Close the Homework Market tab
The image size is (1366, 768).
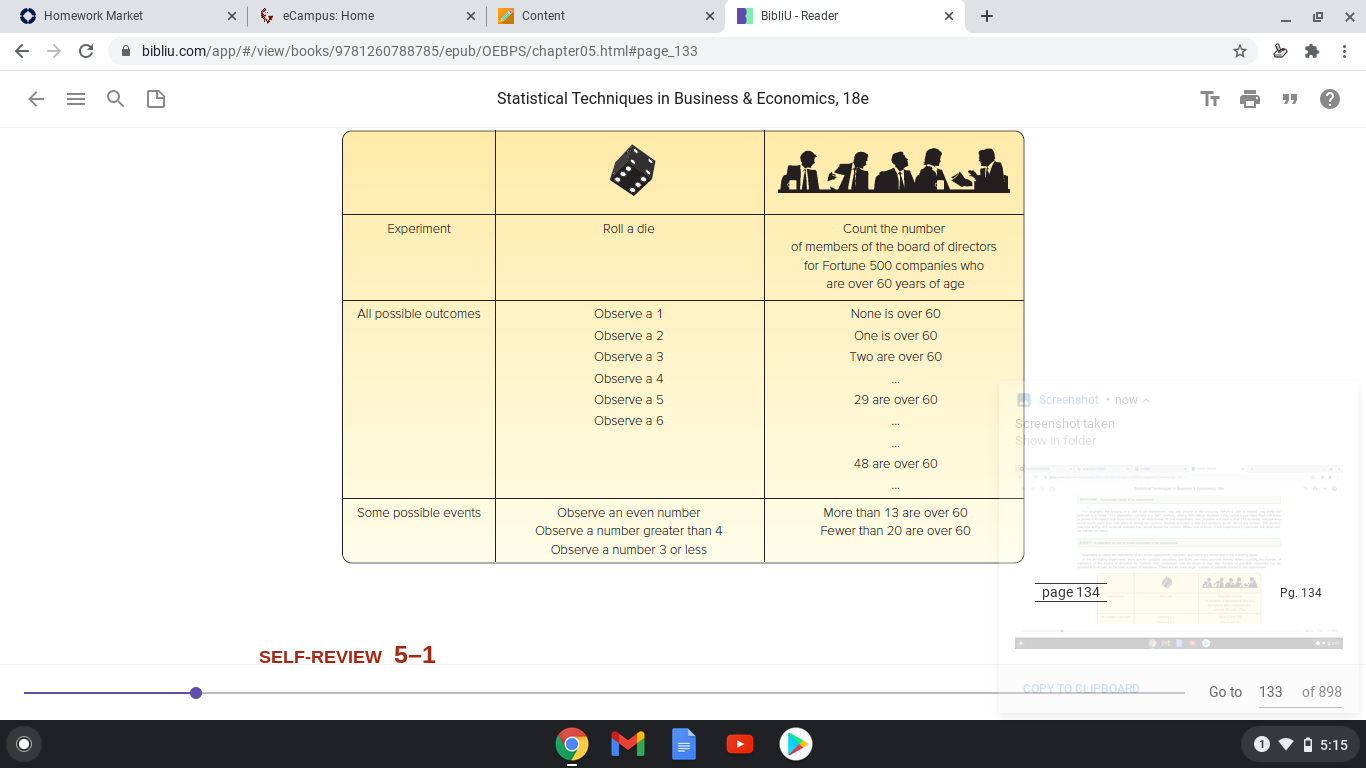point(232,16)
